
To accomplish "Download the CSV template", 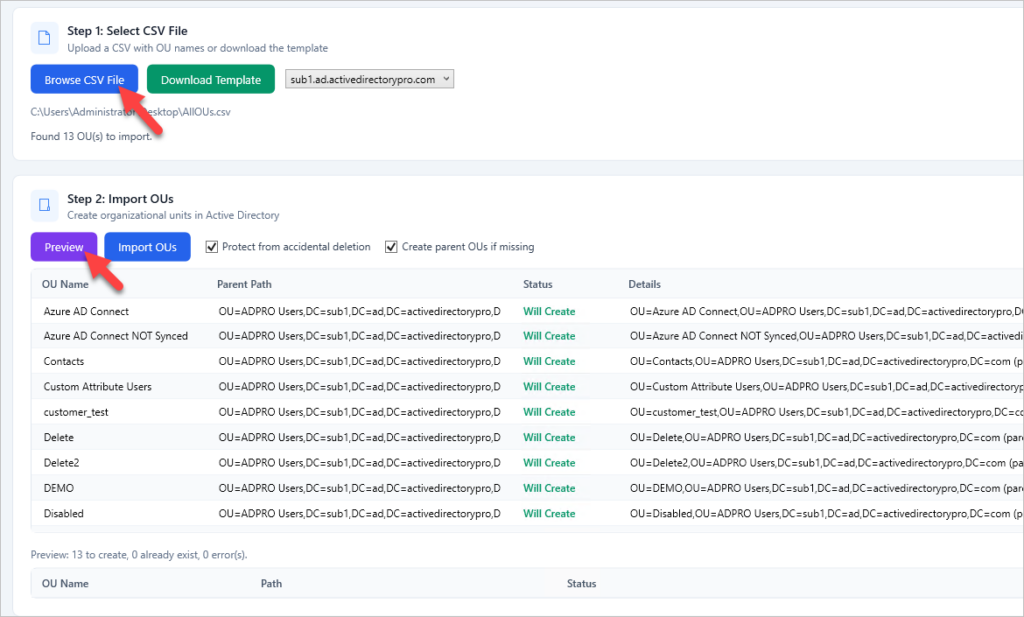I will pyautogui.click(x=211, y=80).
